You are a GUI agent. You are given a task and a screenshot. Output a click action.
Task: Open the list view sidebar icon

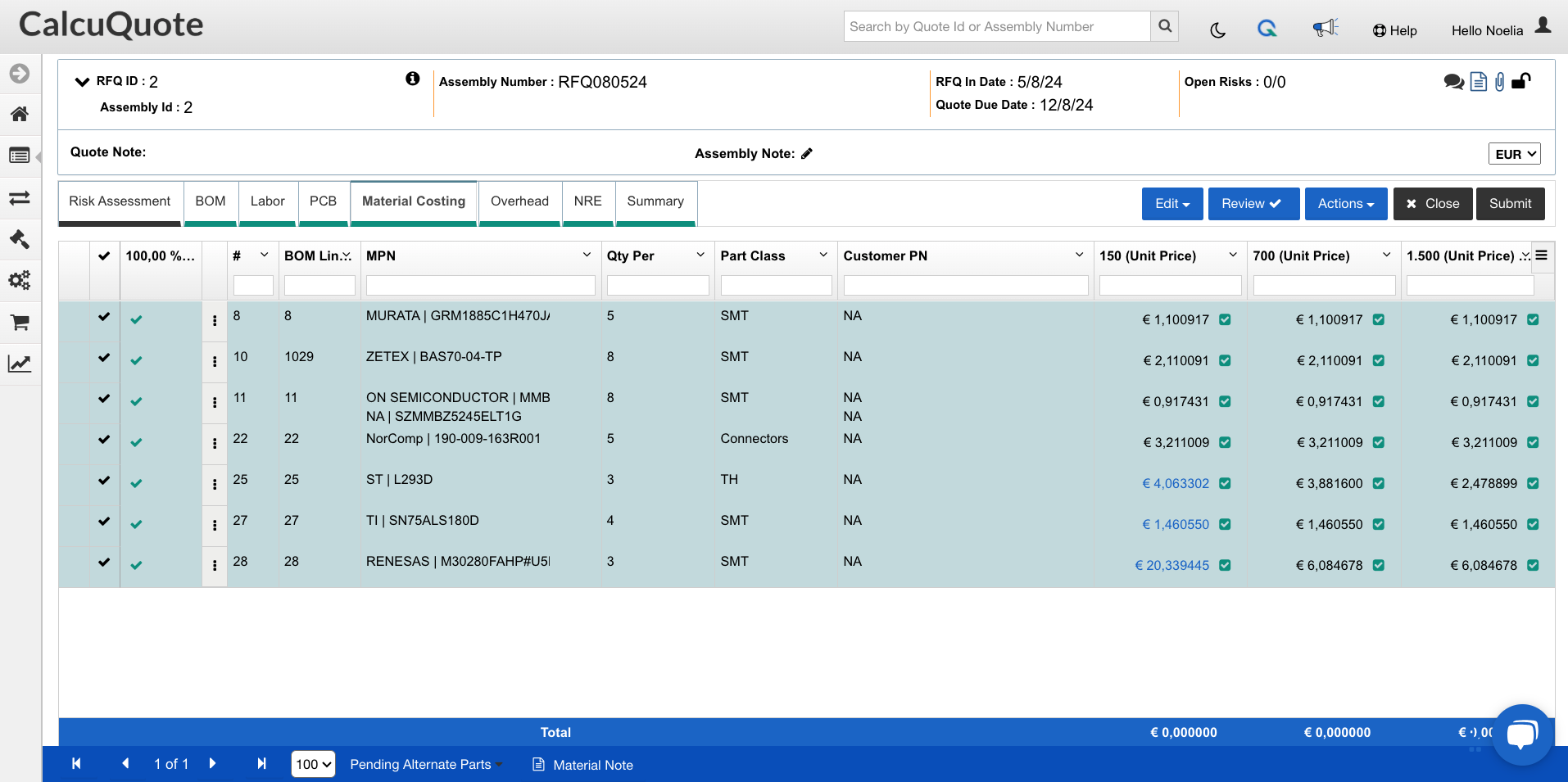click(x=20, y=156)
